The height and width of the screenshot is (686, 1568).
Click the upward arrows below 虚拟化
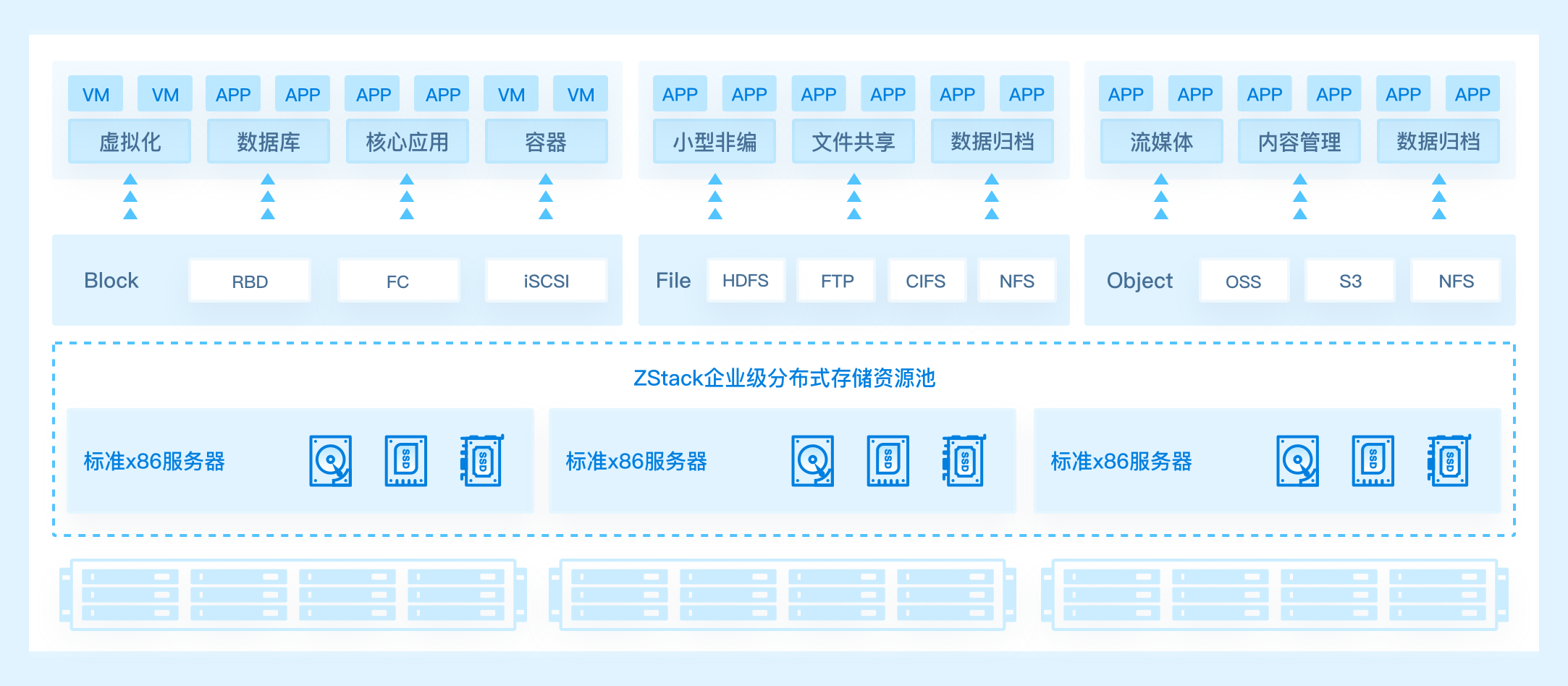[130, 196]
